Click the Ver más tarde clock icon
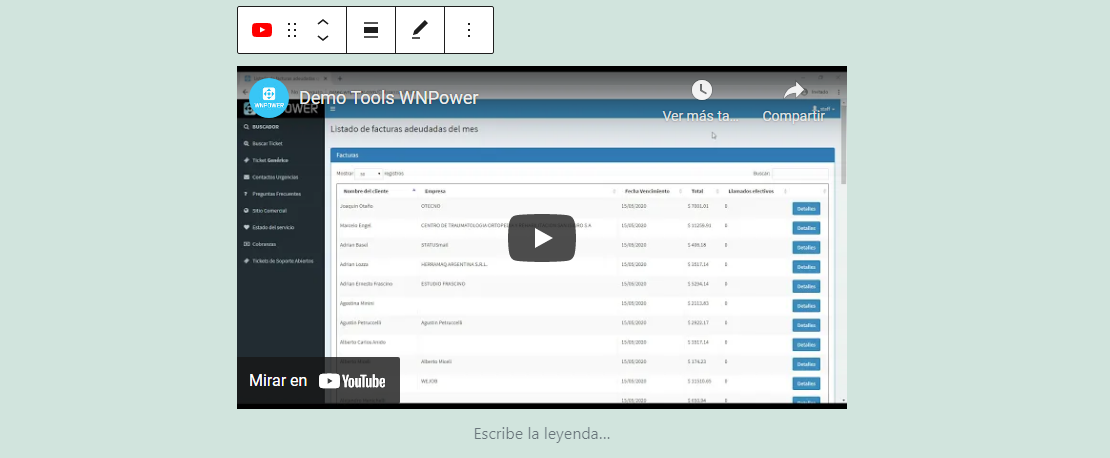Screen dimensions: 1110x458 coord(701,90)
